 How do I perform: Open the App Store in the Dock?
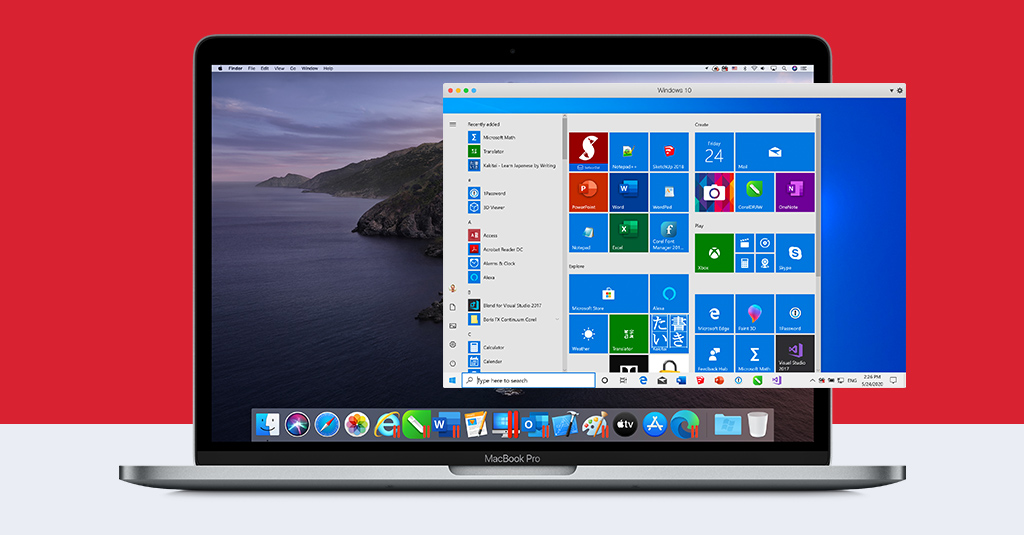coord(654,425)
